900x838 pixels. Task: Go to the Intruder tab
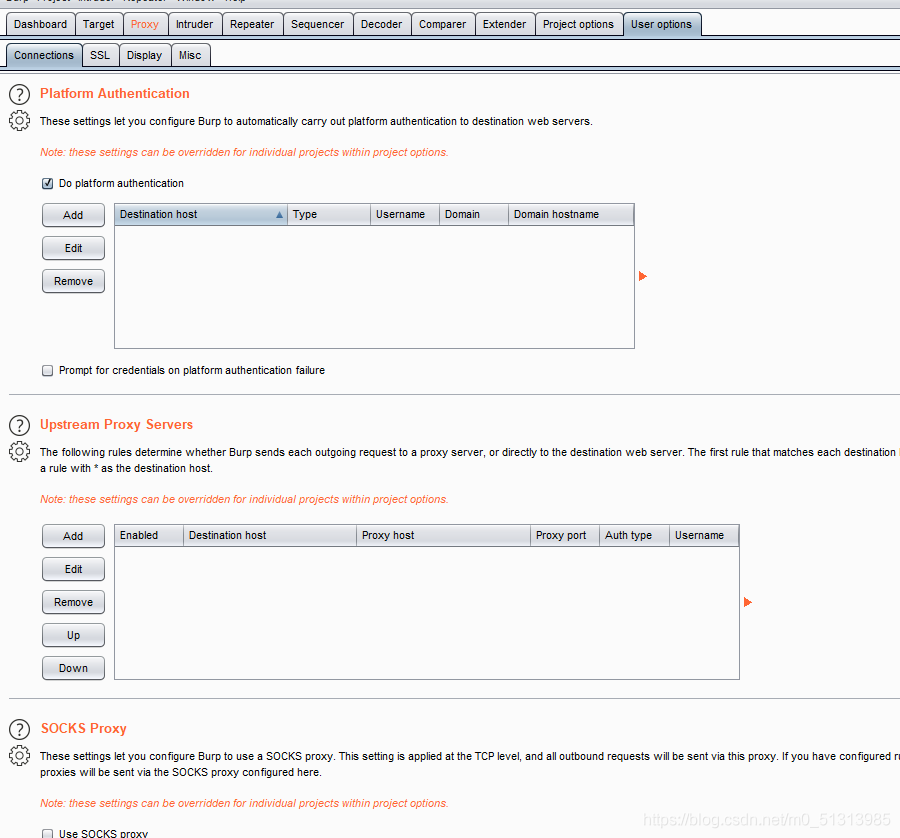pyautogui.click(x=195, y=24)
